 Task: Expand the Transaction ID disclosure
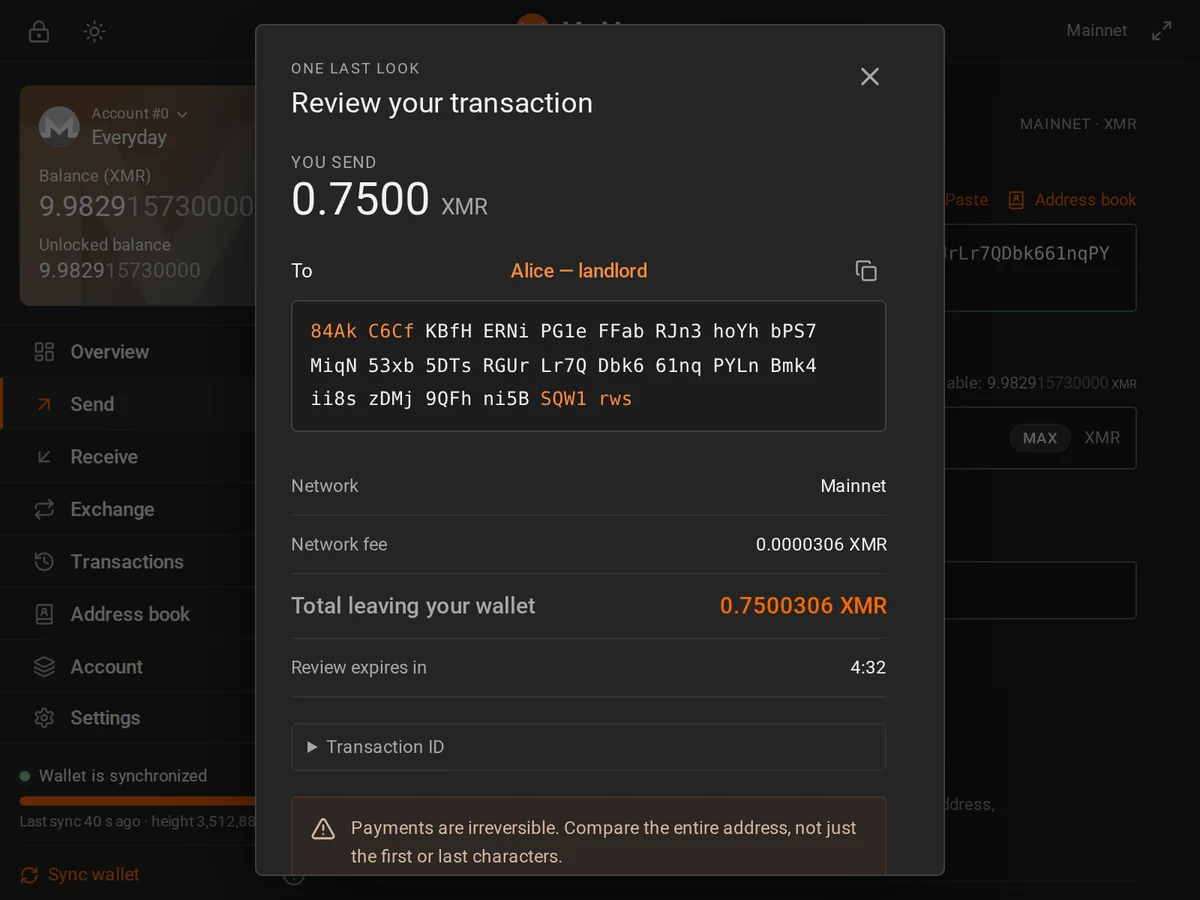pos(588,747)
